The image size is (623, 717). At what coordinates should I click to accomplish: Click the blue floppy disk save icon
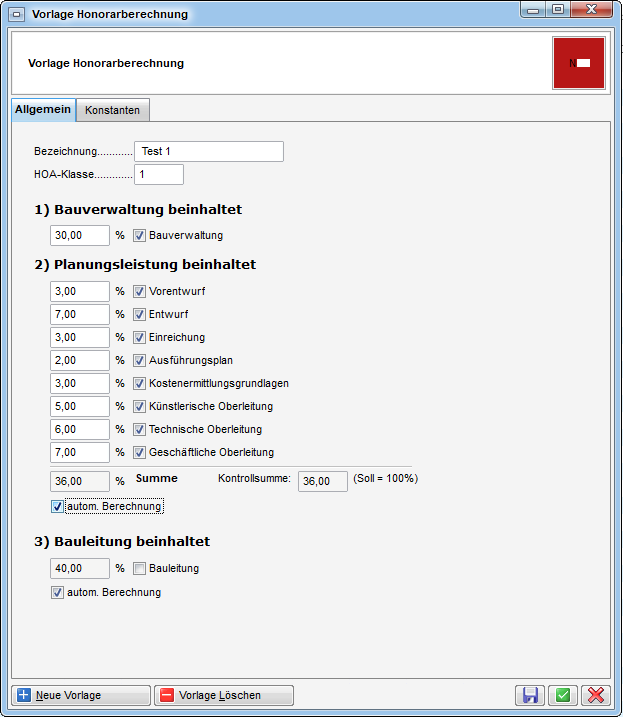click(530, 695)
